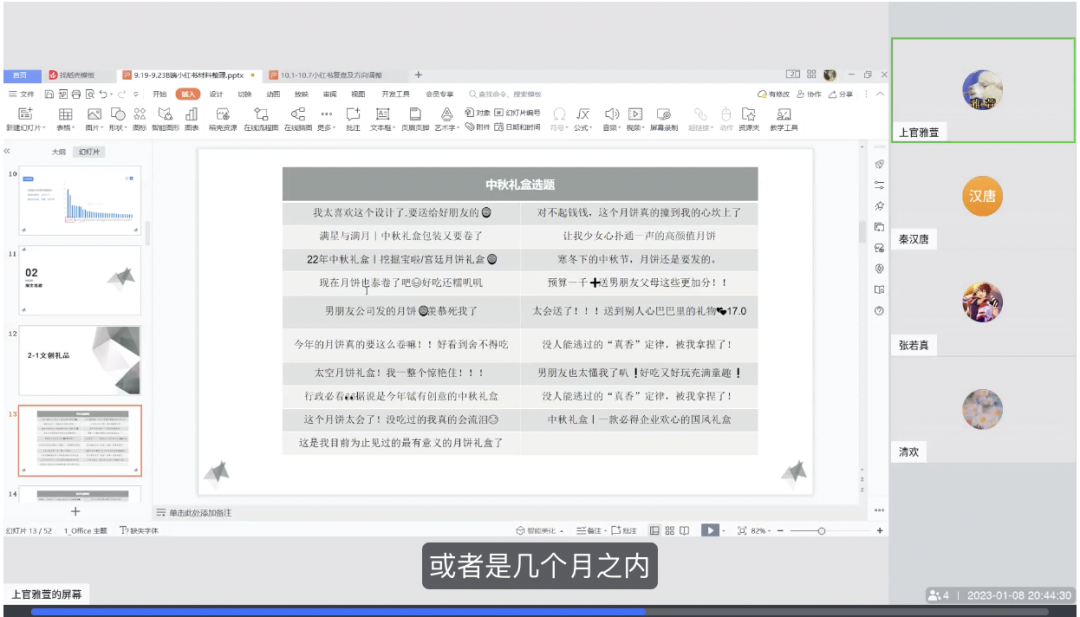
Task: Click the 有修改 cloud status button
Action: (x=773, y=94)
